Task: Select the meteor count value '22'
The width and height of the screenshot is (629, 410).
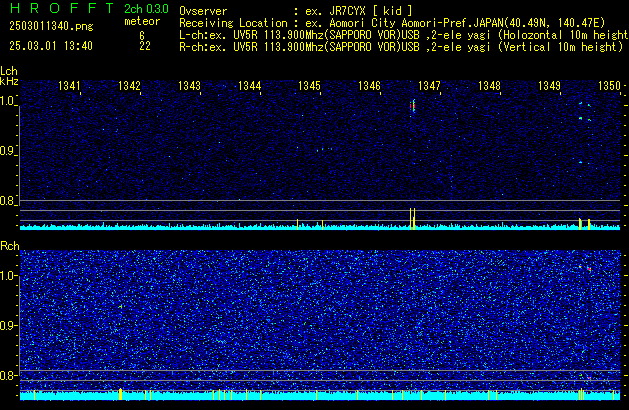Action: pyautogui.click(x=145, y=46)
